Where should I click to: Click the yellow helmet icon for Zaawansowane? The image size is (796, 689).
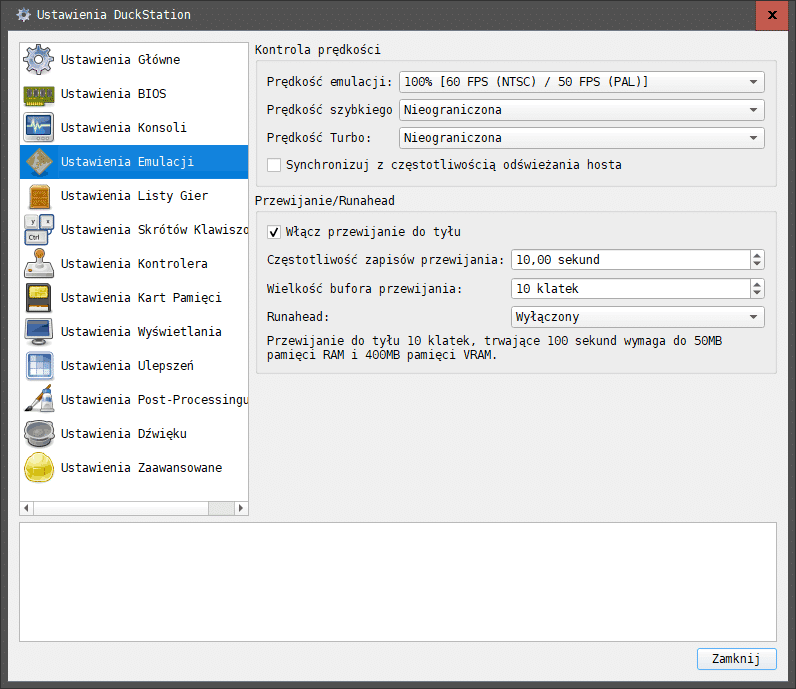coord(39,468)
